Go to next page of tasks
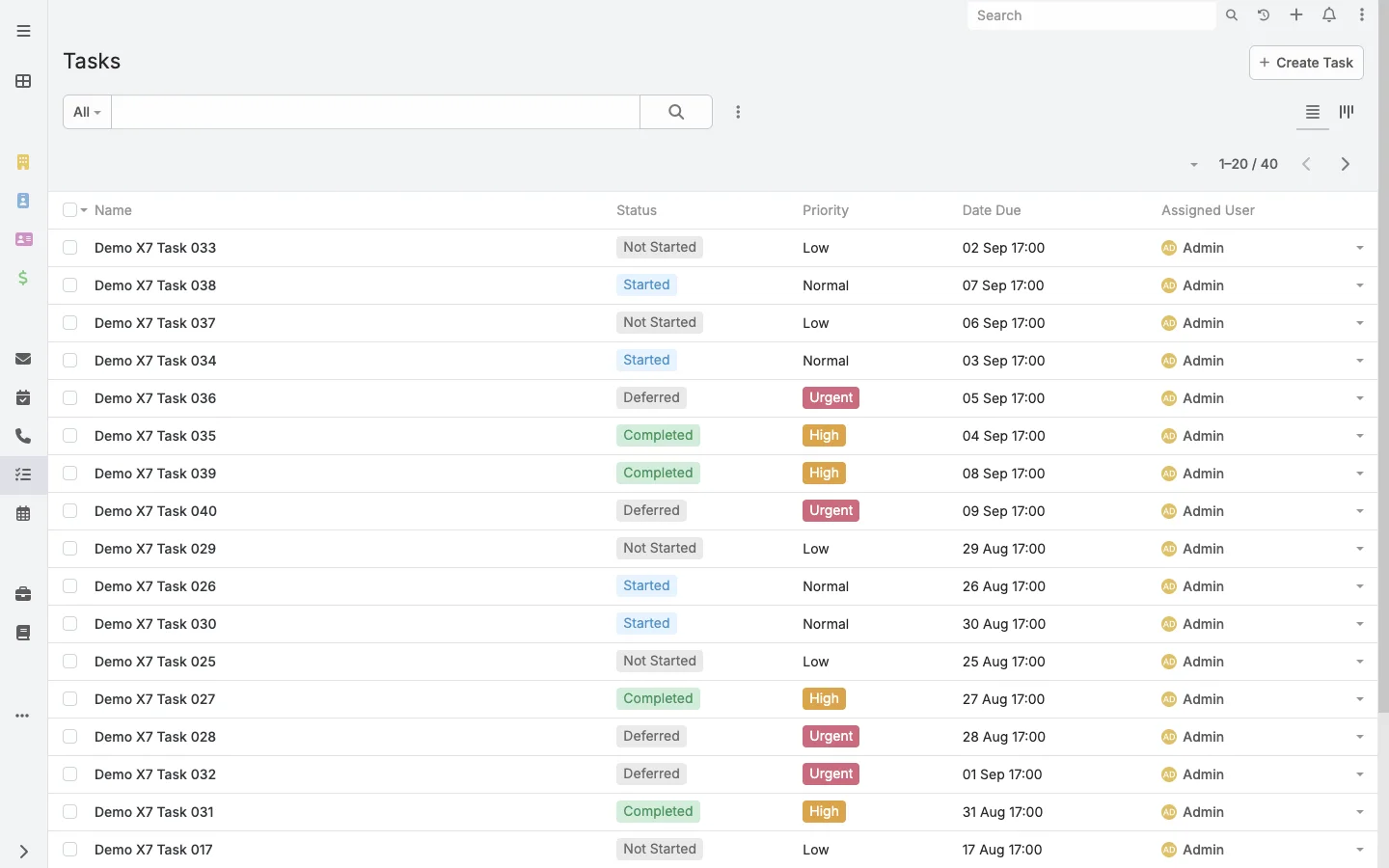This screenshot has width=1389, height=868. tap(1346, 164)
